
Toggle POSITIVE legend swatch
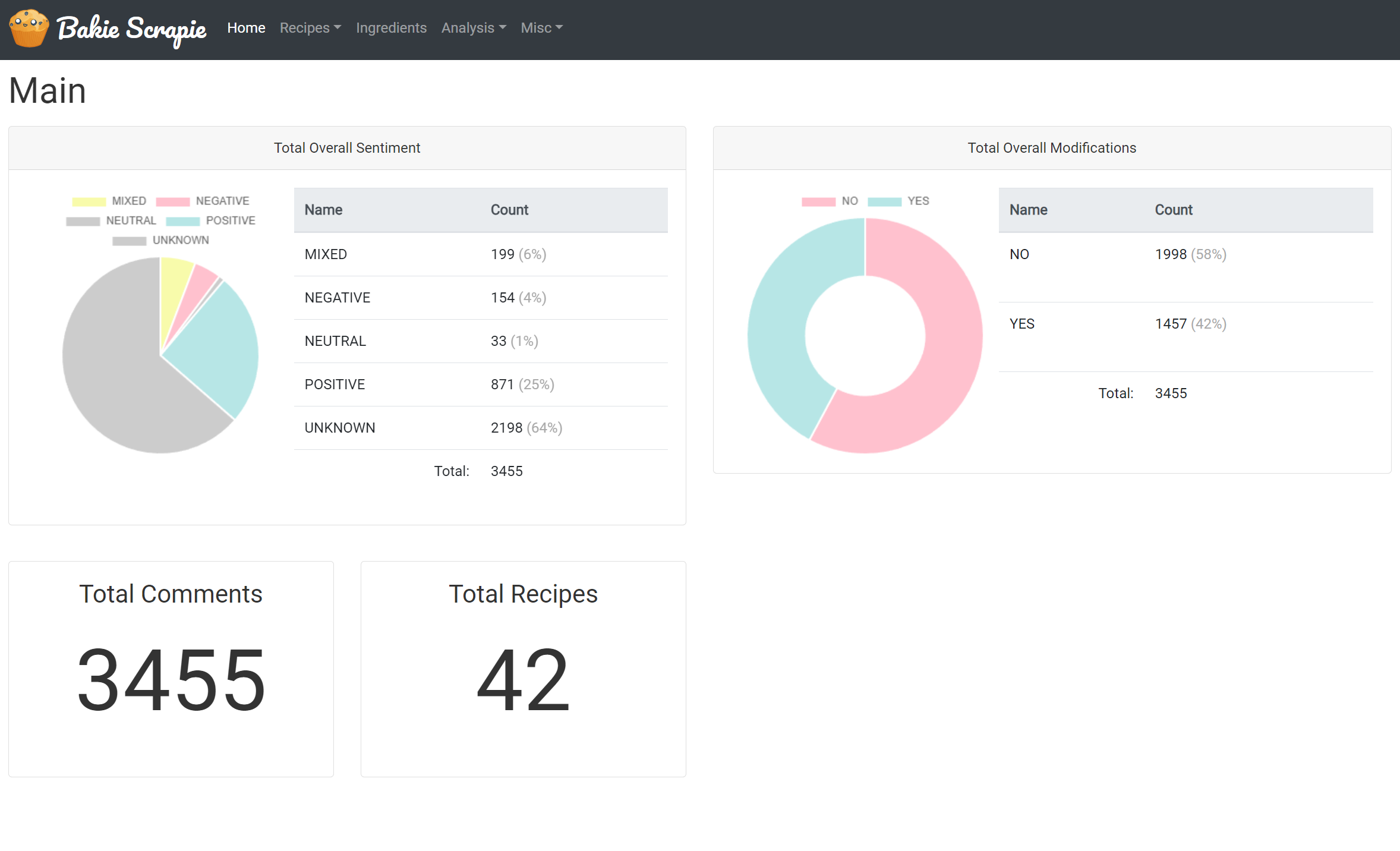pos(183,221)
